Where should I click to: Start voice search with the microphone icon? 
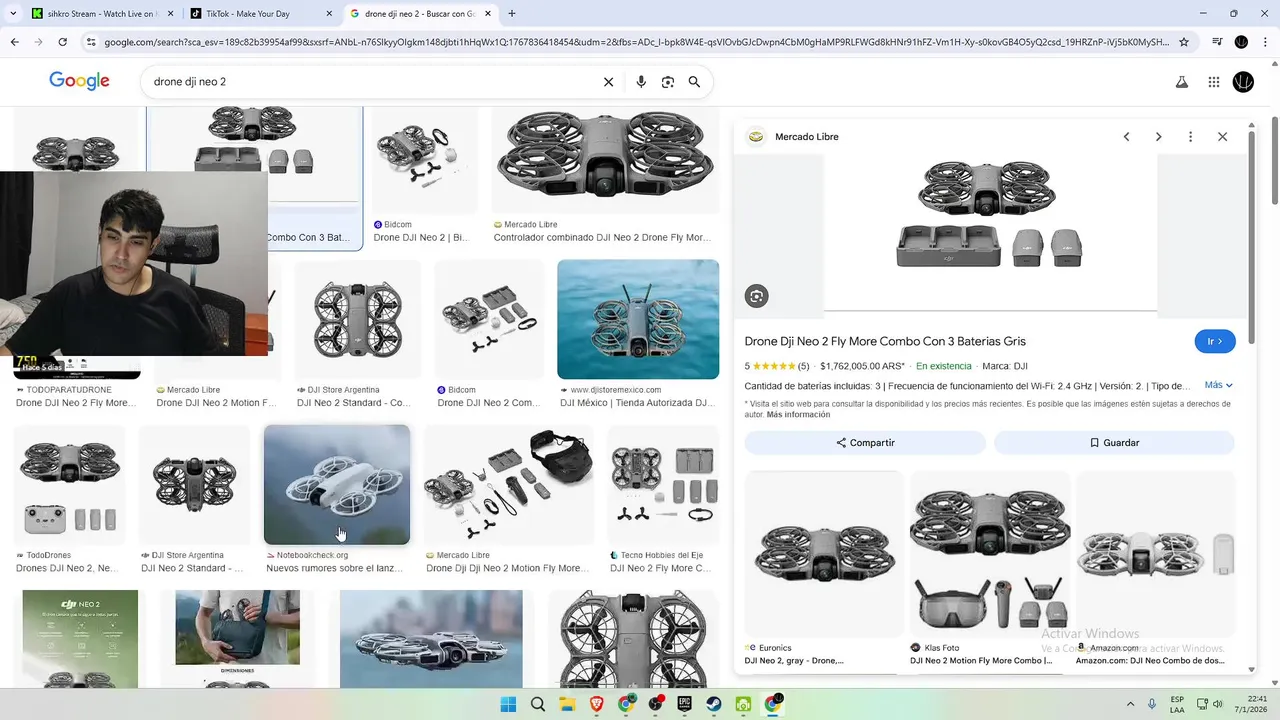[x=641, y=82]
